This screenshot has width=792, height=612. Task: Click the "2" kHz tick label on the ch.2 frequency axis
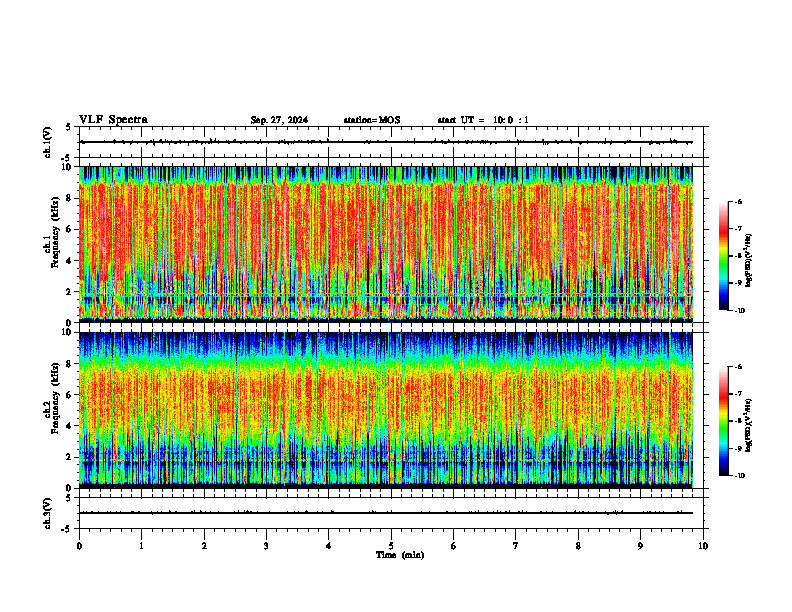click(x=71, y=457)
